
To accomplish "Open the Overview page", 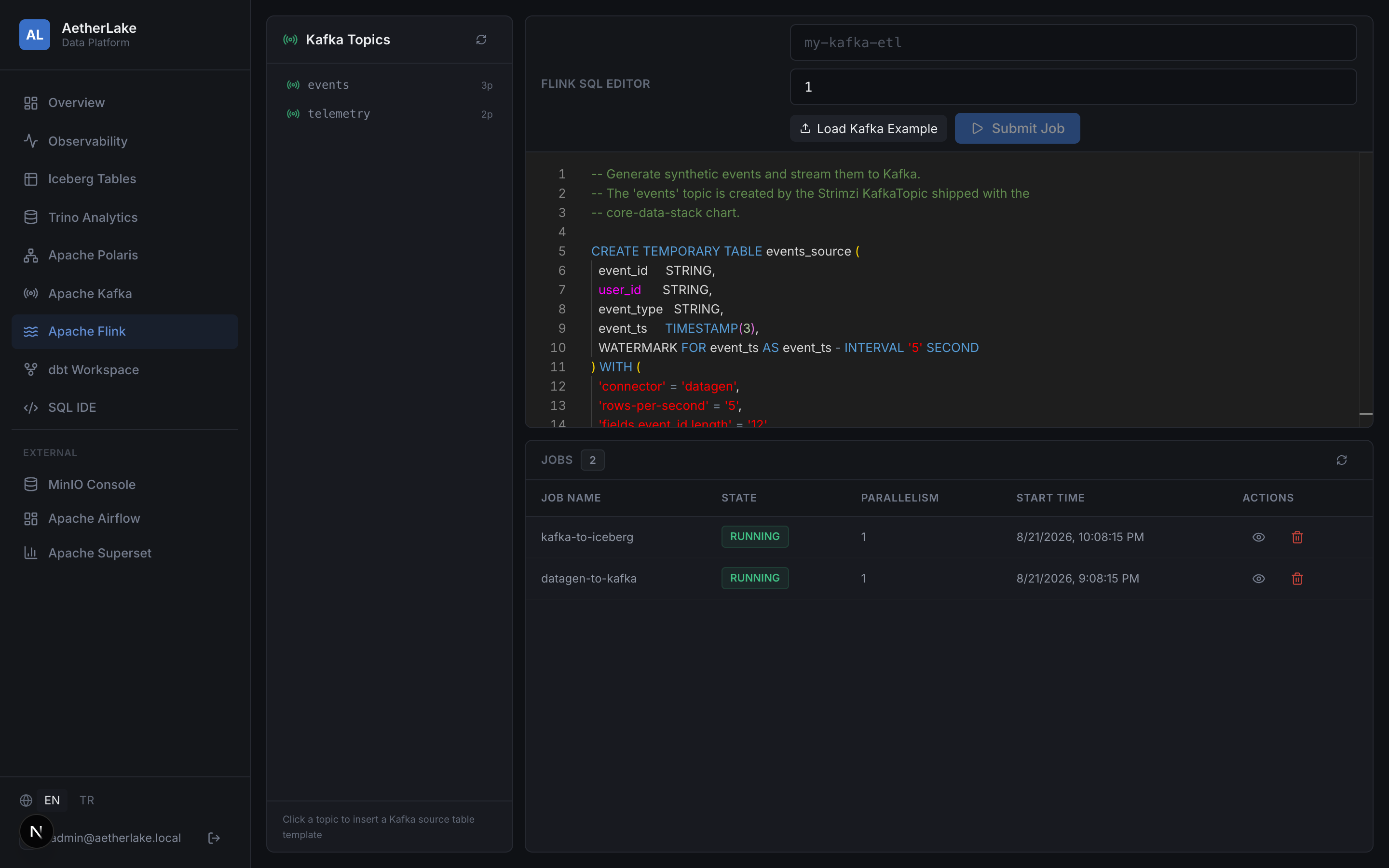I will [x=124, y=103].
